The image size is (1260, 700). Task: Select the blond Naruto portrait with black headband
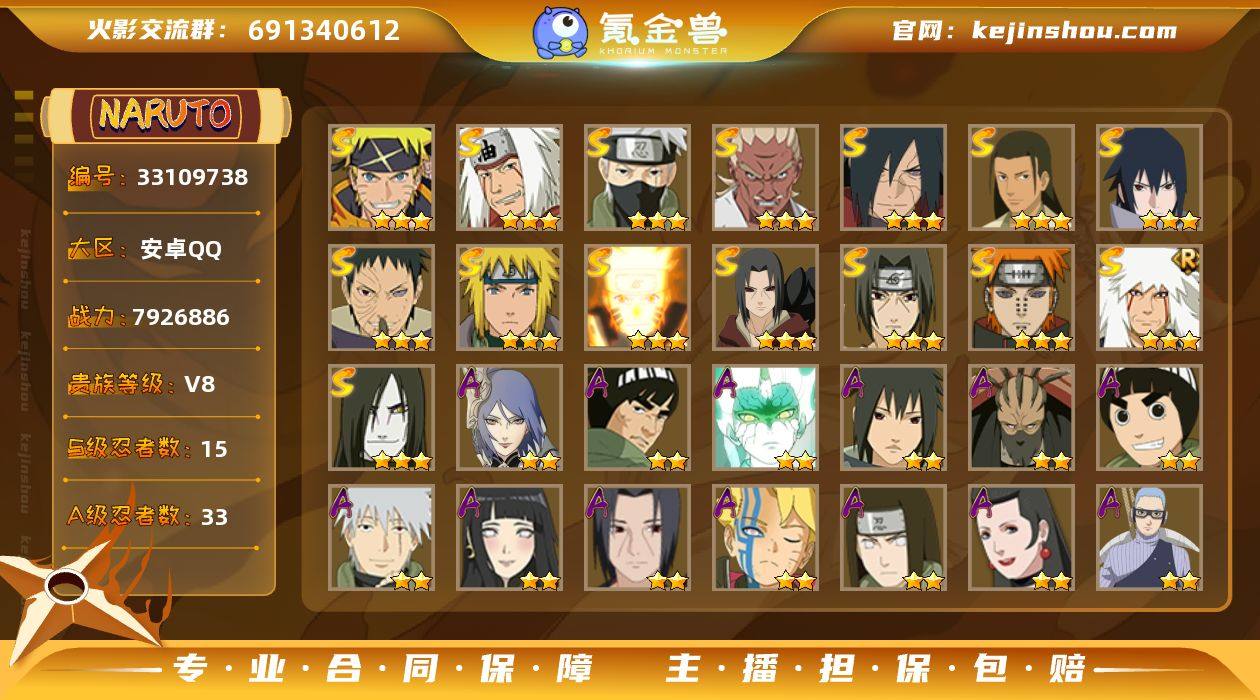[381, 178]
